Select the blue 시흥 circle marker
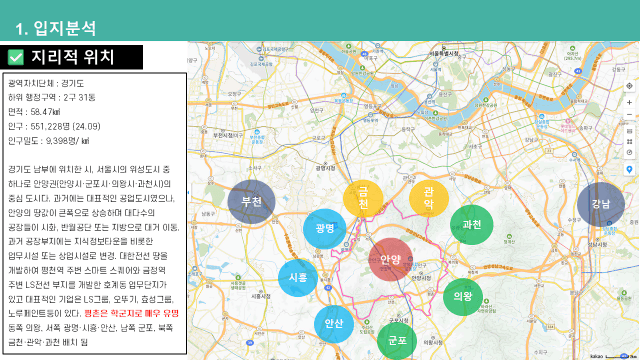Image resolution: width=640 pixels, height=360 pixels. (x=298, y=278)
